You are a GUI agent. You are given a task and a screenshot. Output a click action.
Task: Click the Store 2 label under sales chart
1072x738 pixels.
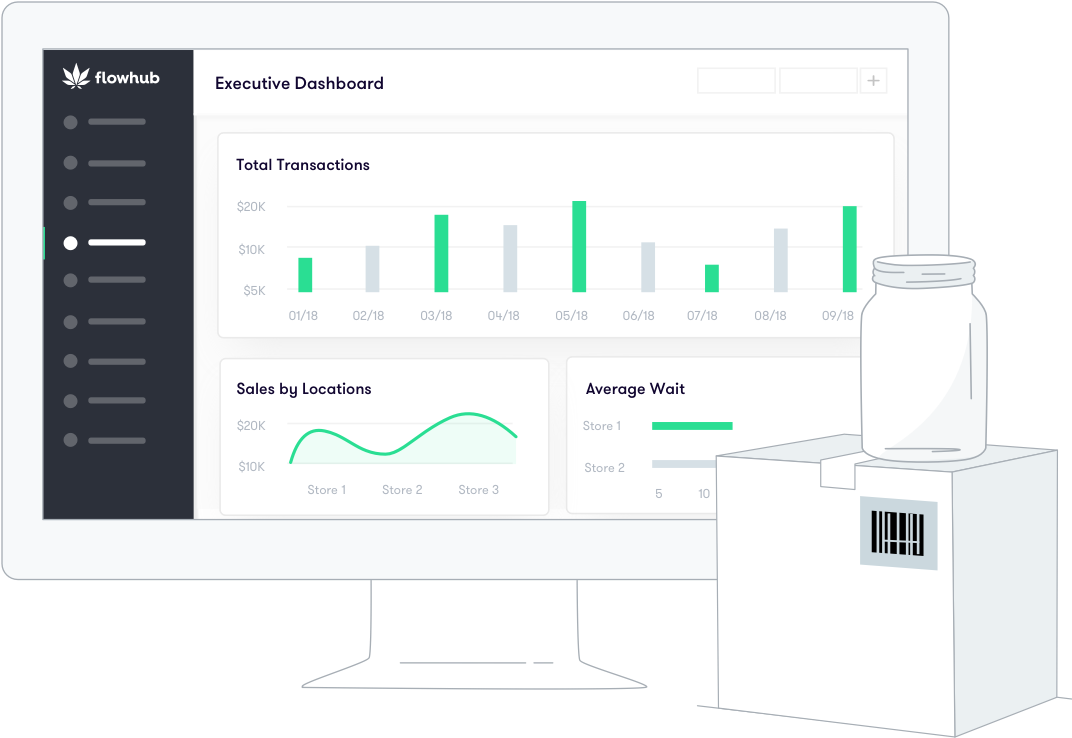(402, 490)
